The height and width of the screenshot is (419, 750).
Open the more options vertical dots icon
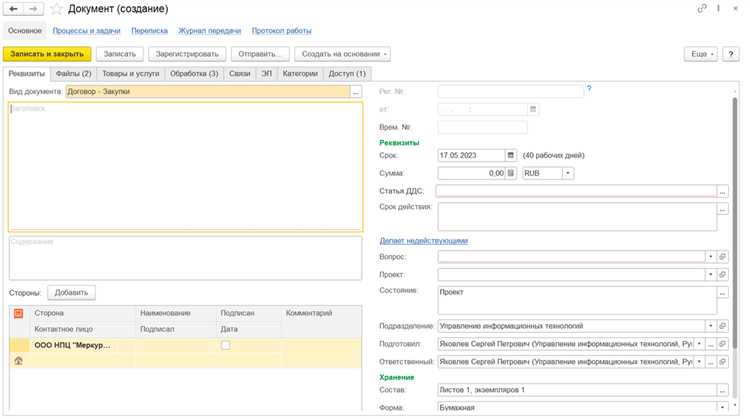click(718, 9)
